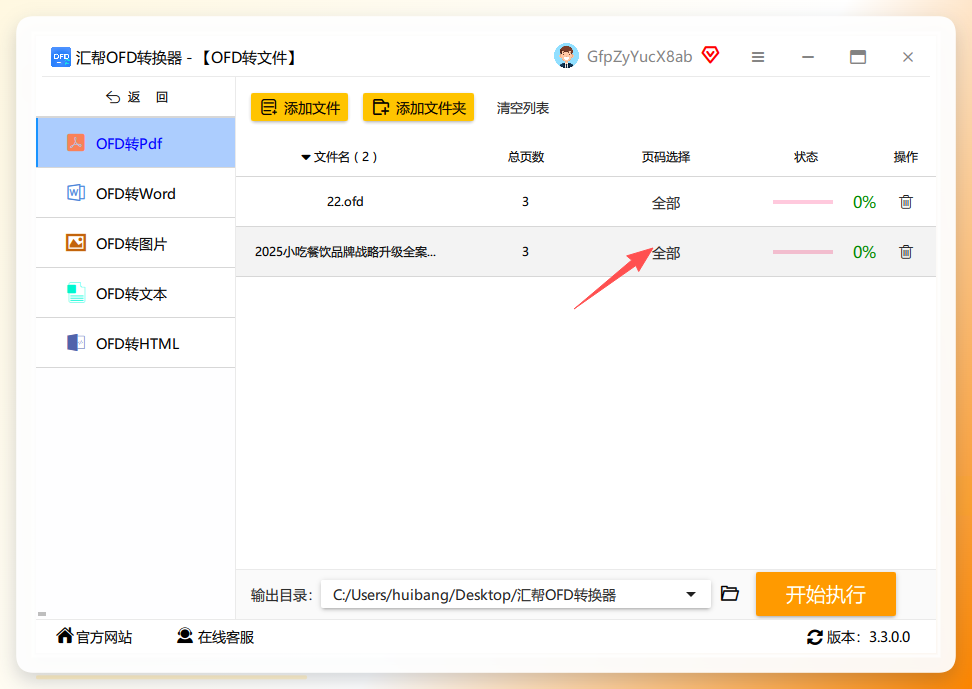
Task: Delete 22.ofd with trash icon
Action: pyautogui.click(x=906, y=202)
